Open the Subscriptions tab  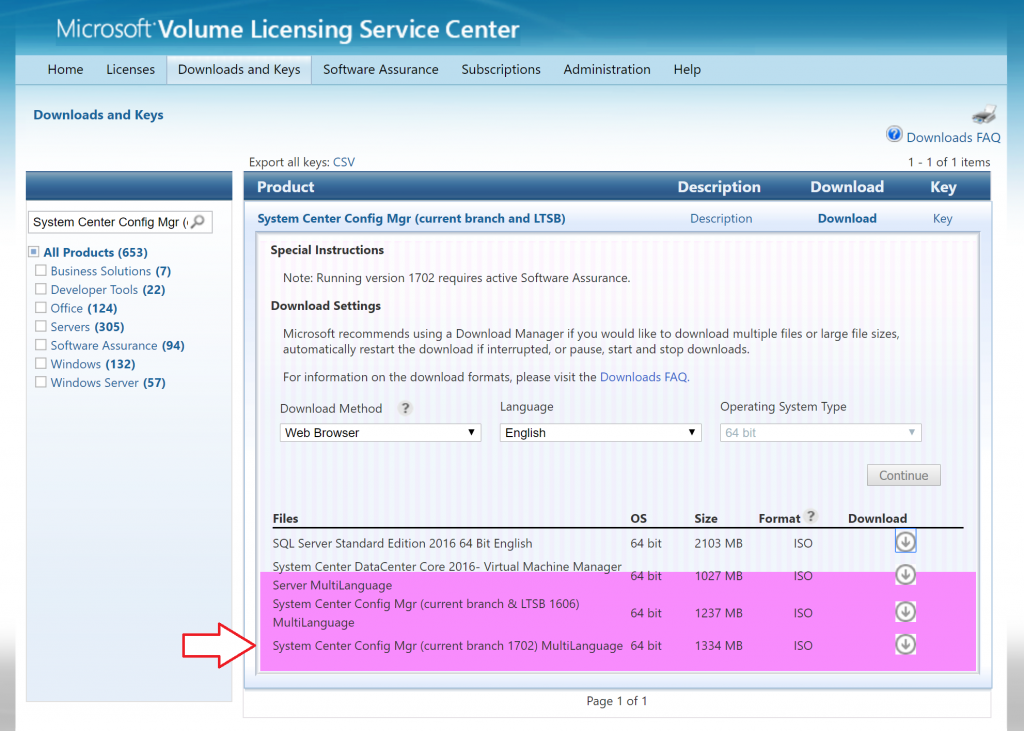(x=501, y=69)
